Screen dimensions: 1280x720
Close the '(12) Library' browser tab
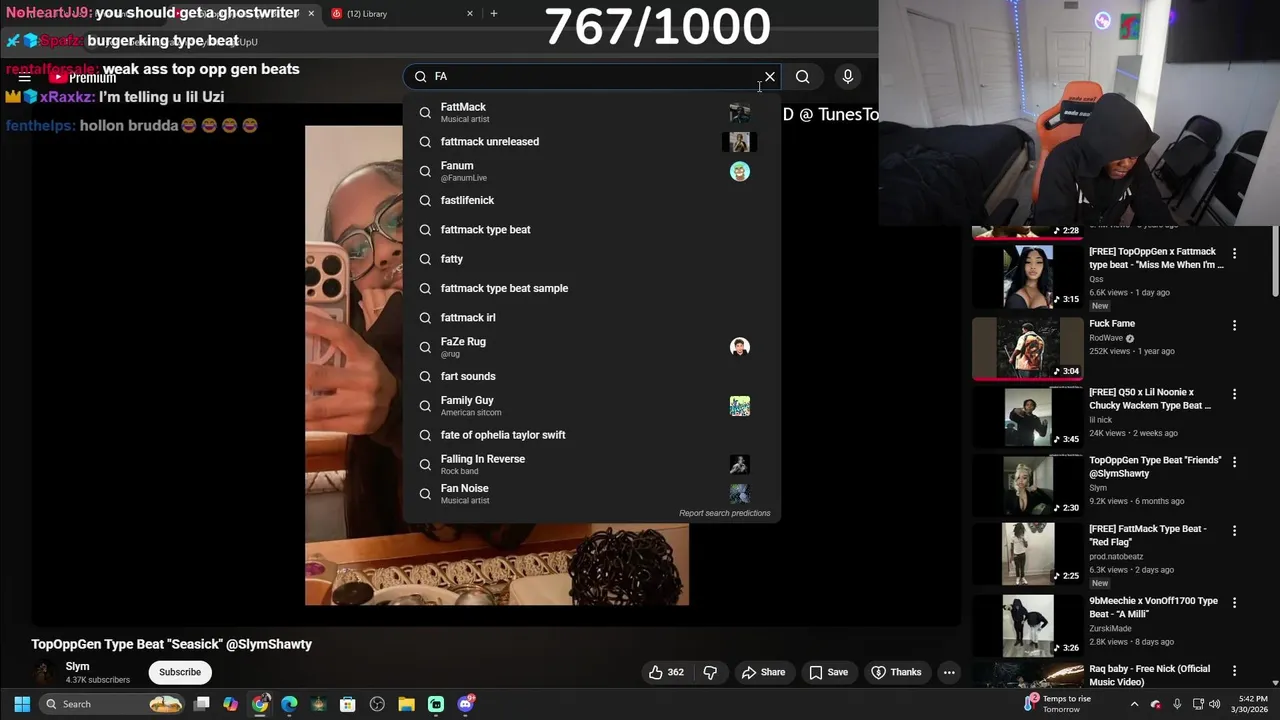[470, 13]
